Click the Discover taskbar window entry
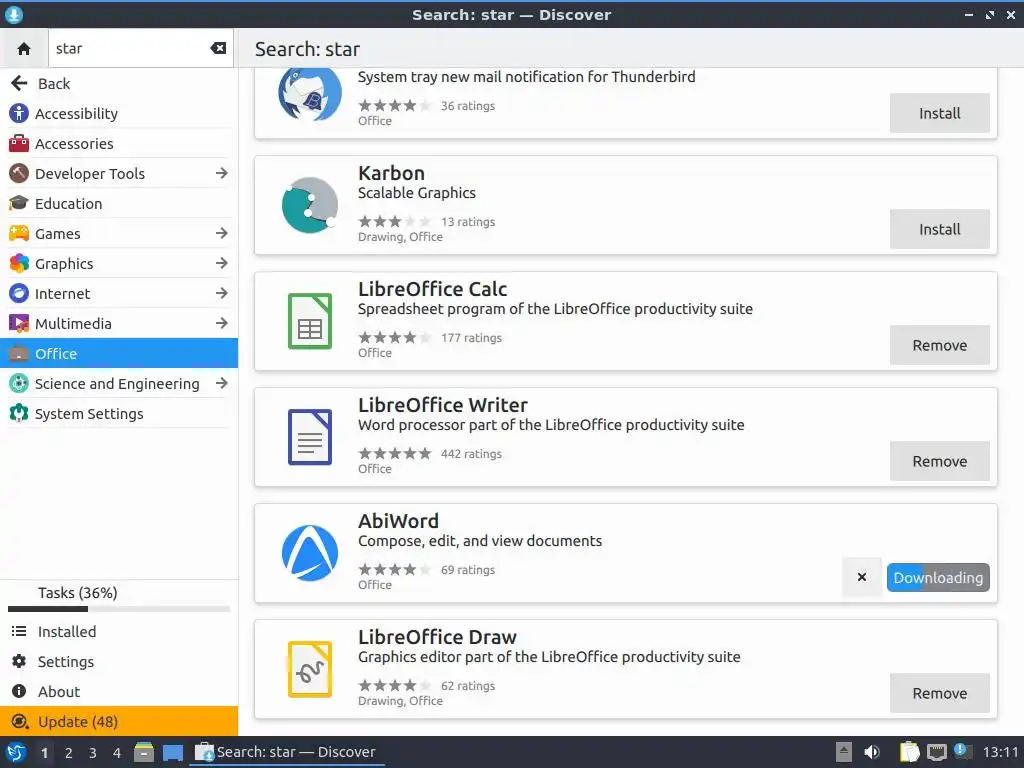The height and width of the screenshot is (768, 1024). coord(287,752)
